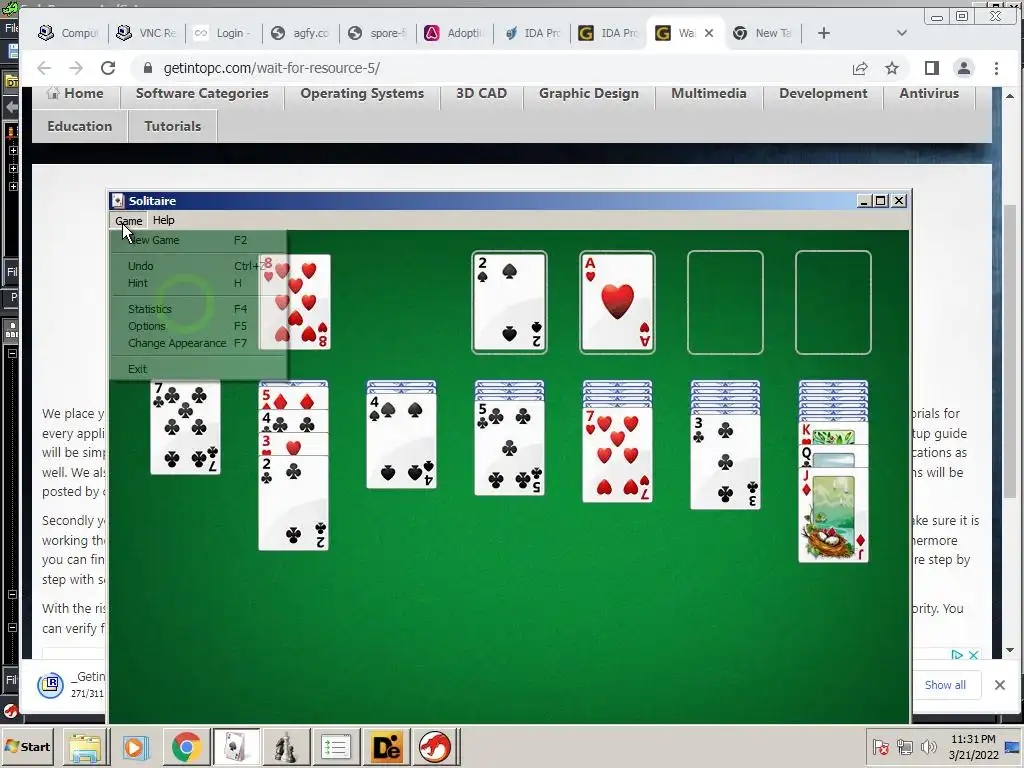
Task: Close the ad with X icon
Action: (x=973, y=654)
